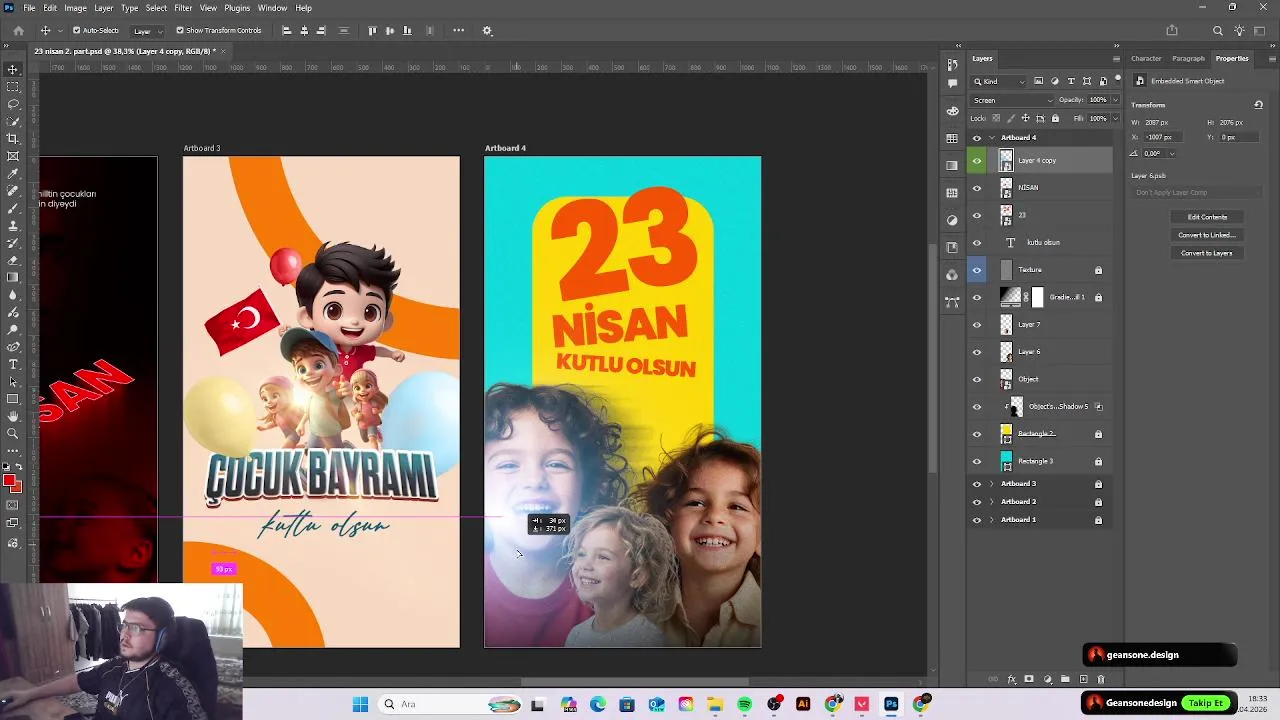Open the Opacity value dropdown arrow
Image resolution: width=1280 pixels, height=720 pixels.
click(1115, 100)
